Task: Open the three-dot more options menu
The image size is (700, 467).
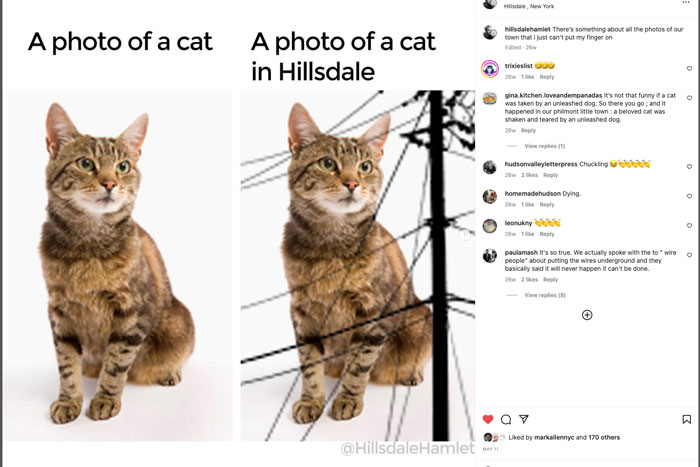Action: click(x=686, y=3)
